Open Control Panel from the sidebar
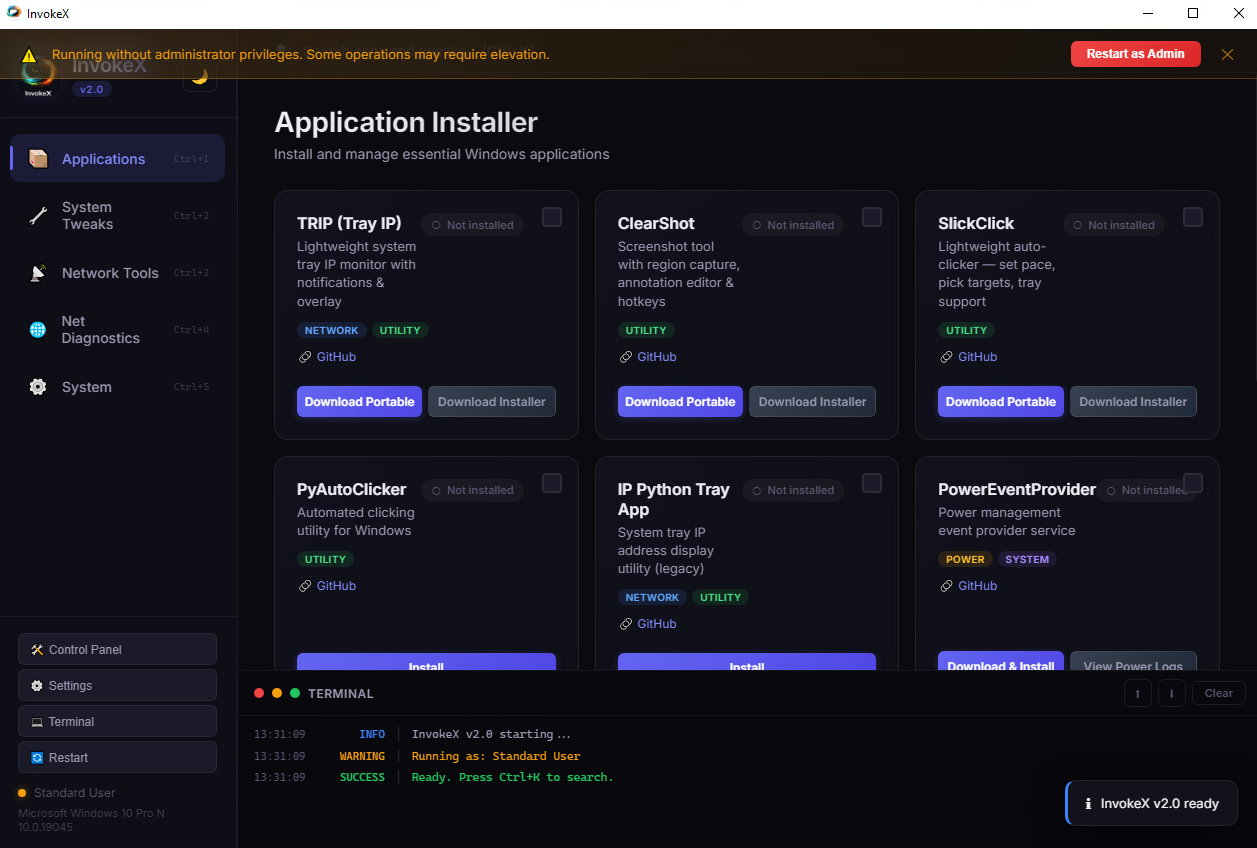Image resolution: width=1257 pixels, height=848 pixels. point(117,649)
